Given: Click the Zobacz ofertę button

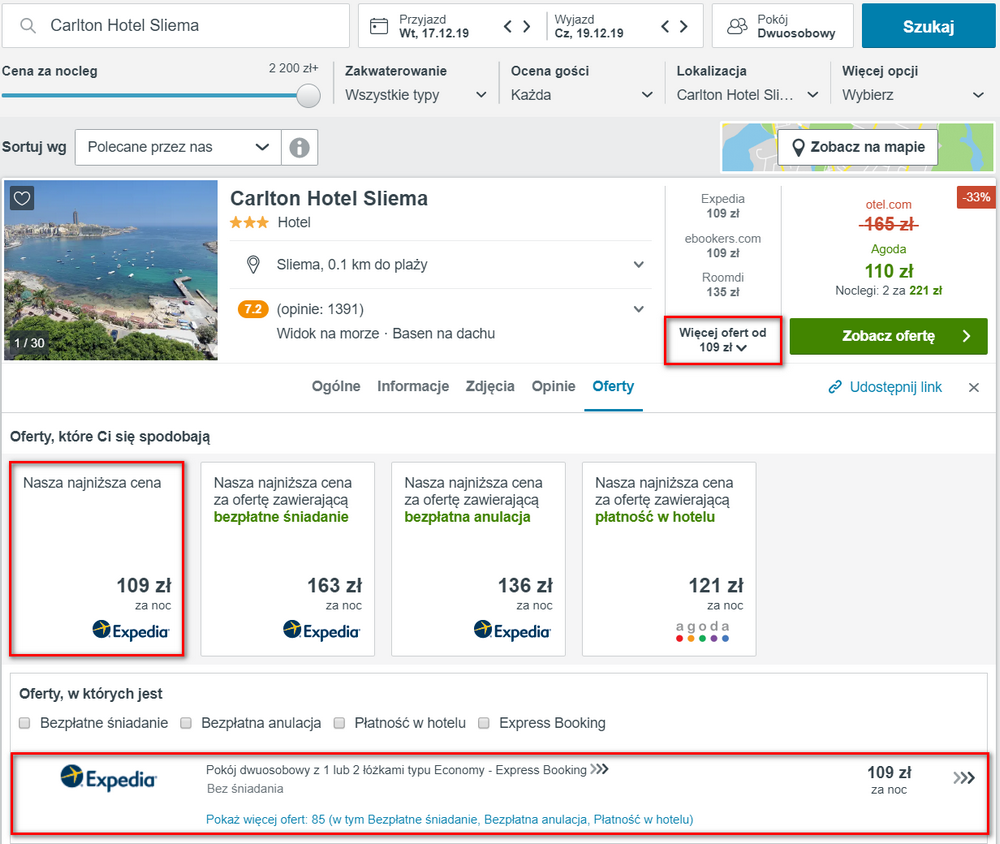Looking at the screenshot, I should click(888, 336).
